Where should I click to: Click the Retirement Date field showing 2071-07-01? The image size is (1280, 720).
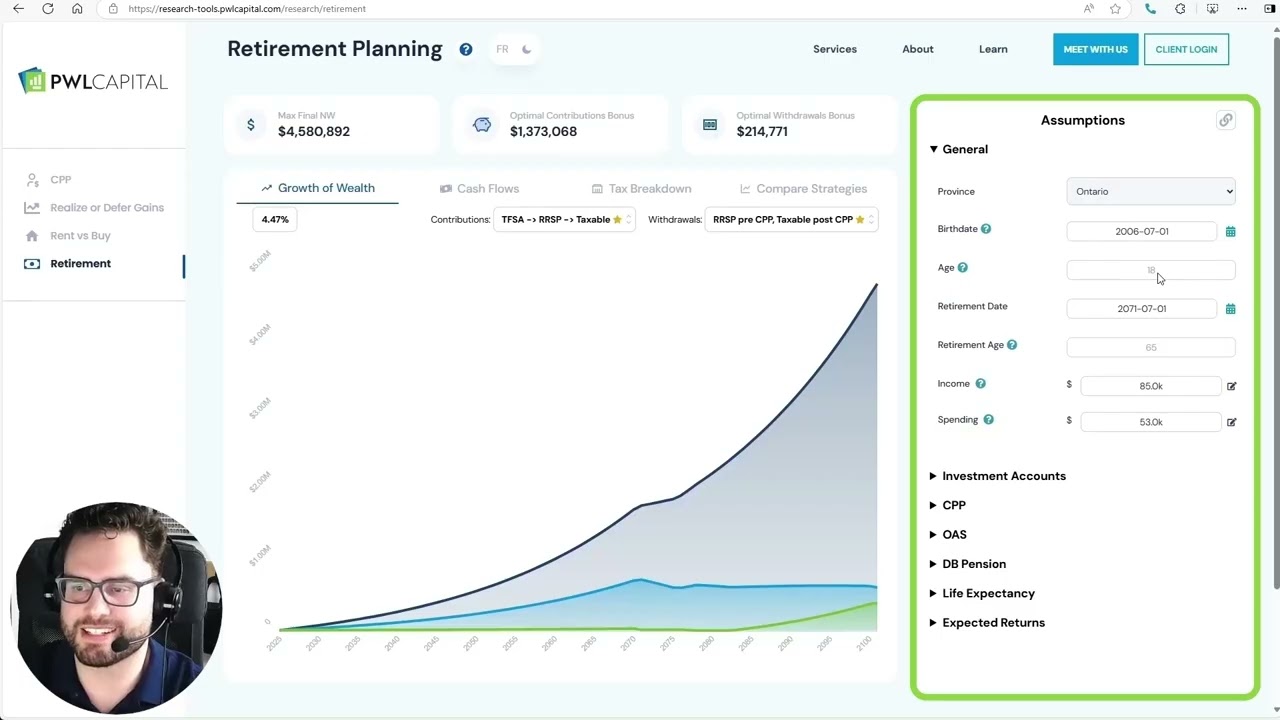1141,309
